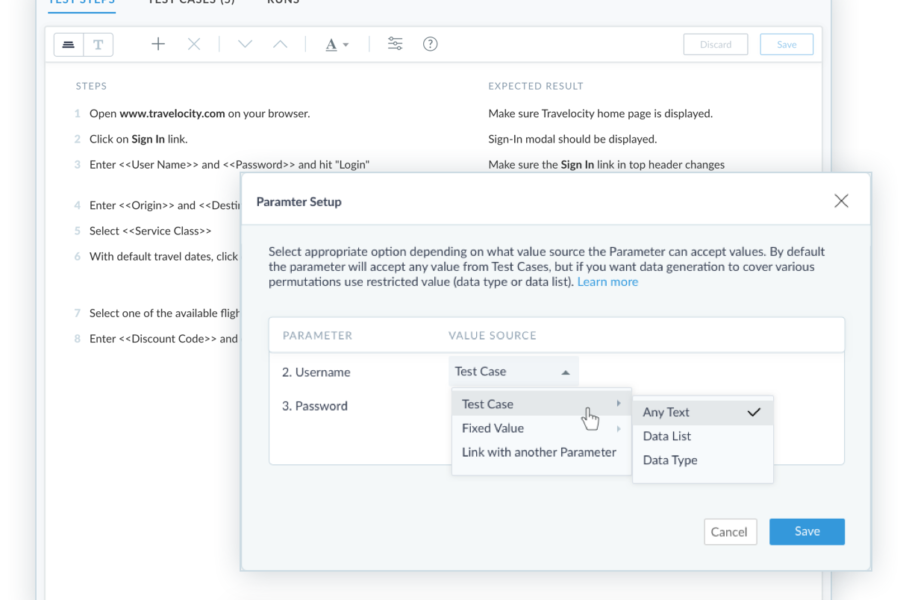900x600 pixels.
Task: Expand Username value source dropdown
Action: point(513,372)
